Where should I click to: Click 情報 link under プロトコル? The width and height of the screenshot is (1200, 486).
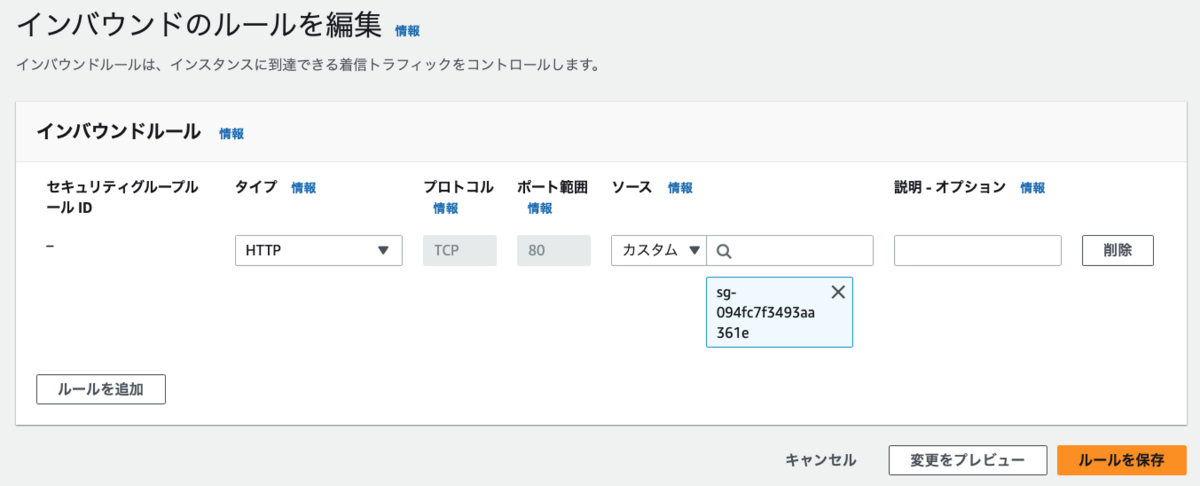(445, 208)
